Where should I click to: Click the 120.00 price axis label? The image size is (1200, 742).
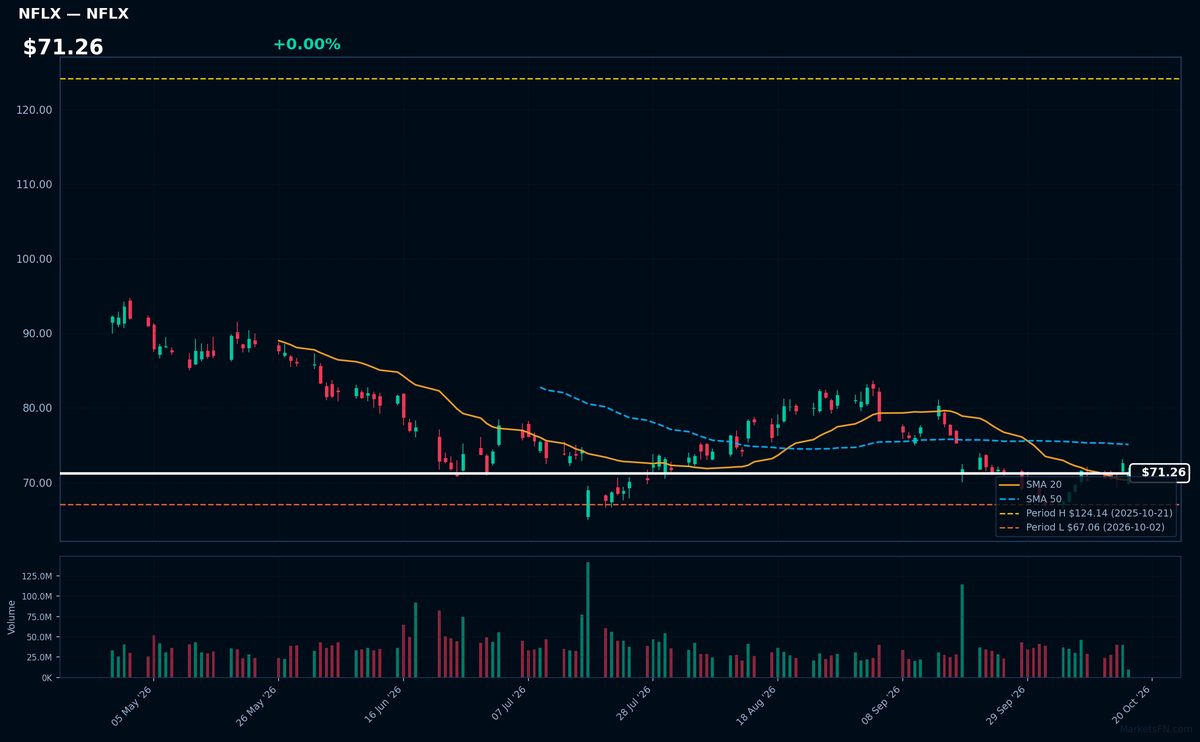[35, 110]
